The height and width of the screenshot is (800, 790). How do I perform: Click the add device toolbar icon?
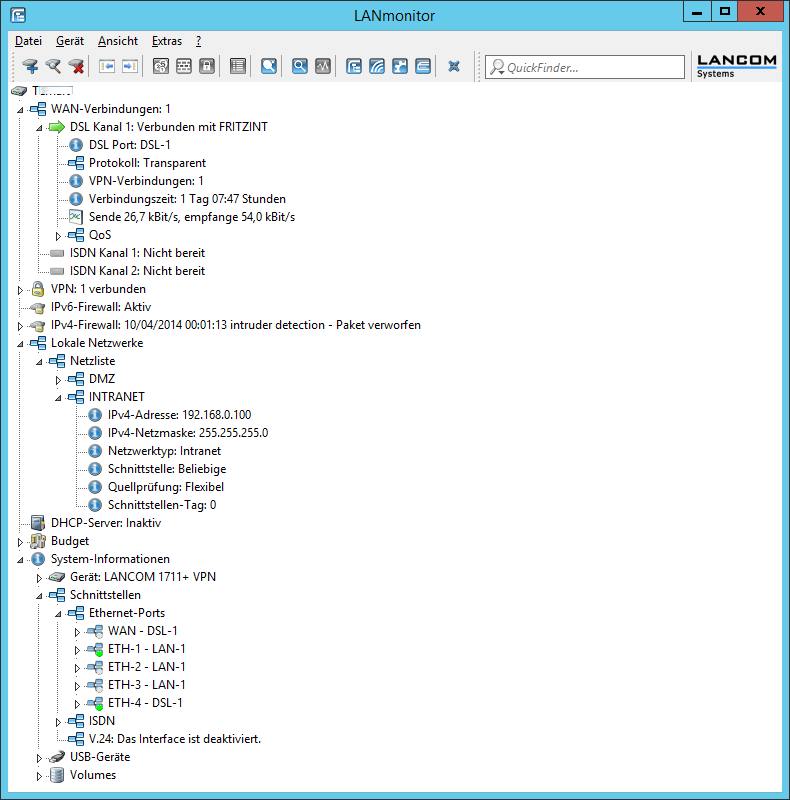[30, 67]
